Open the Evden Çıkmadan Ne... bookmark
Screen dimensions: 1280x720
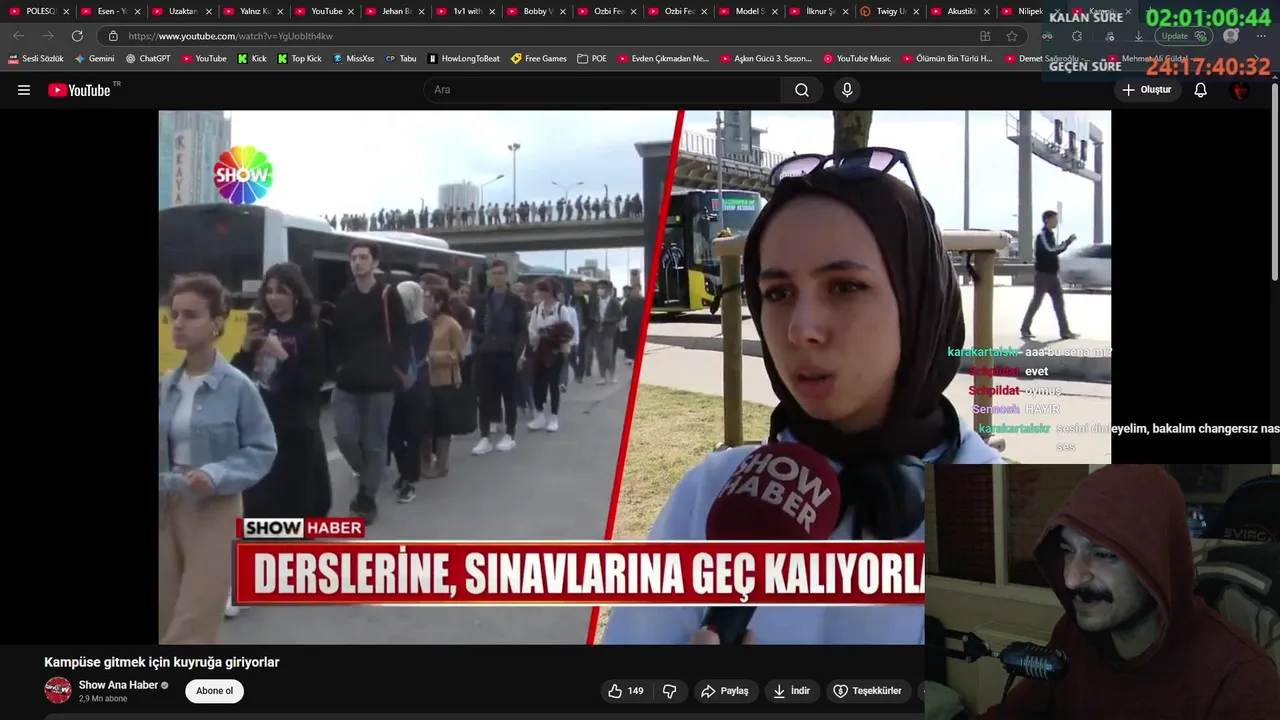[x=663, y=59]
